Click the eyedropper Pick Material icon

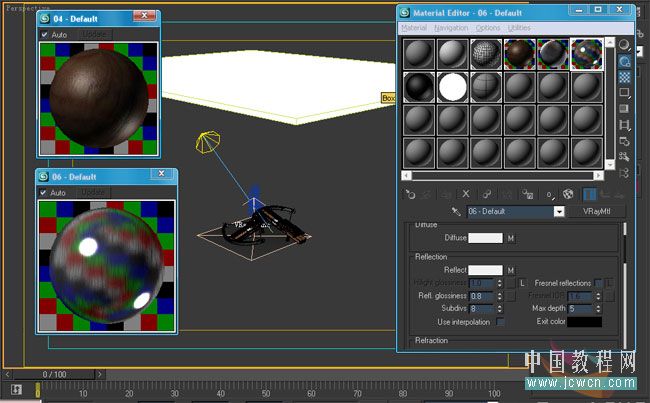coord(456,211)
